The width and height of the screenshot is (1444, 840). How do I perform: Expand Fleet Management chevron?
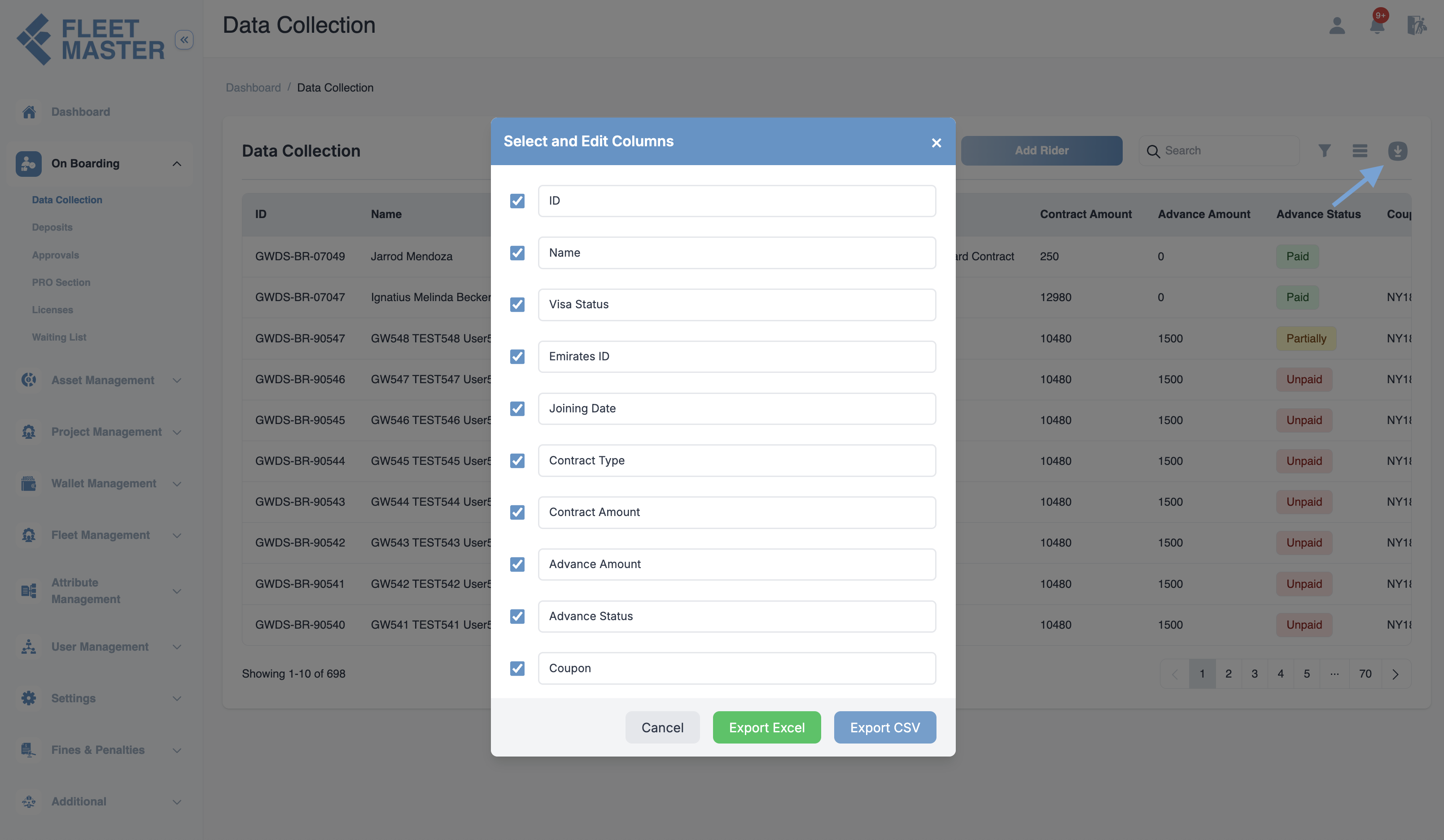pos(177,536)
